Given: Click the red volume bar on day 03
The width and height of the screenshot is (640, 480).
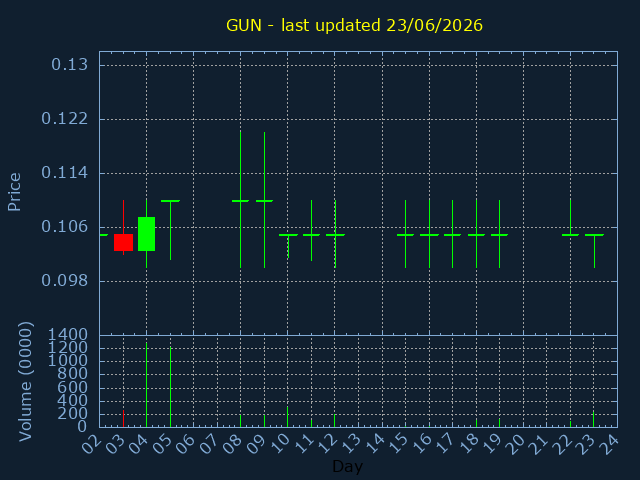Looking at the screenshot, I should pyautogui.click(x=123, y=418).
